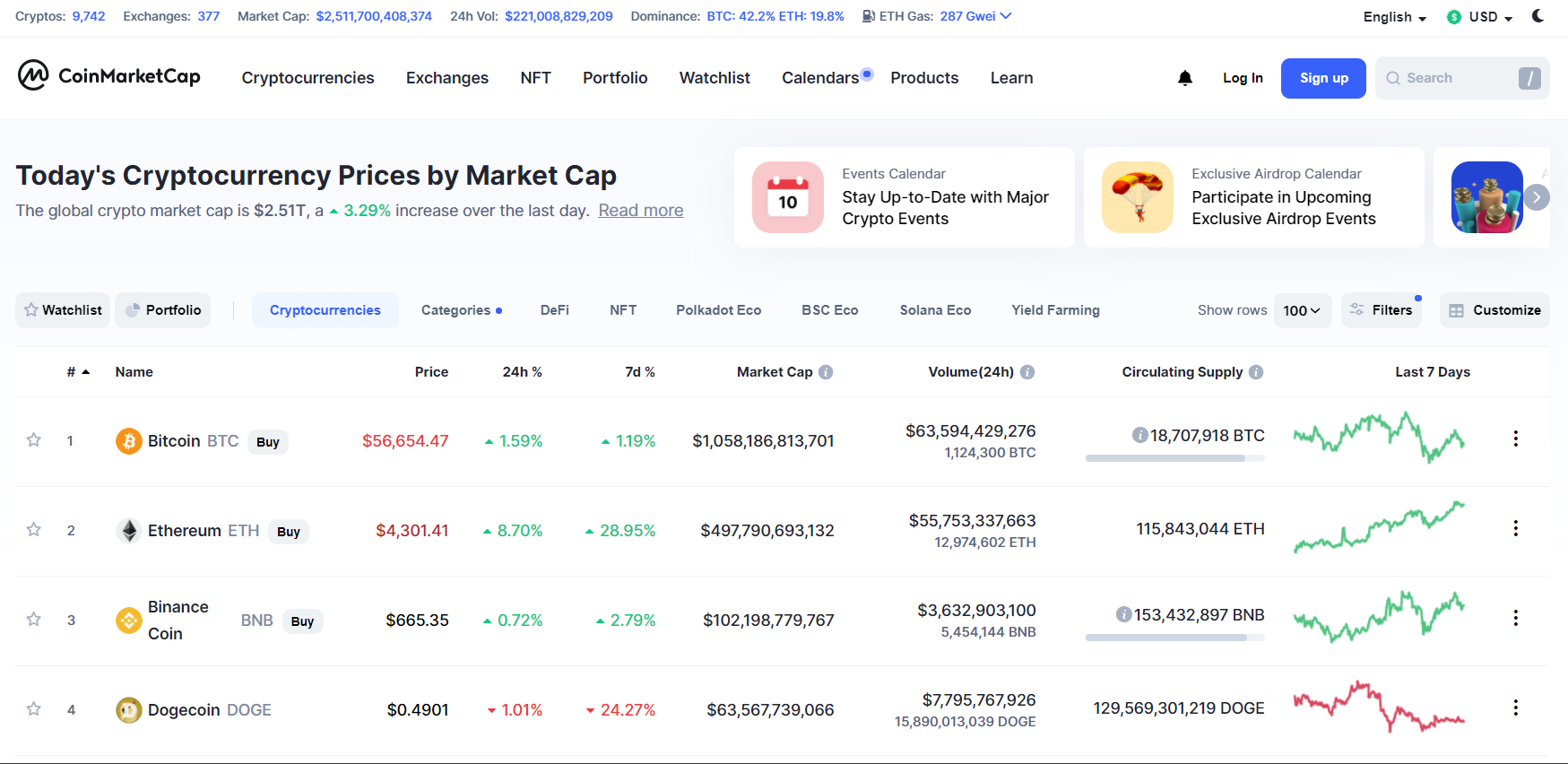Image resolution: width=1568 pixels, height=764 pixels.
Task: Click Volume(24h) info icon
Action: (x=1027, y=372)
